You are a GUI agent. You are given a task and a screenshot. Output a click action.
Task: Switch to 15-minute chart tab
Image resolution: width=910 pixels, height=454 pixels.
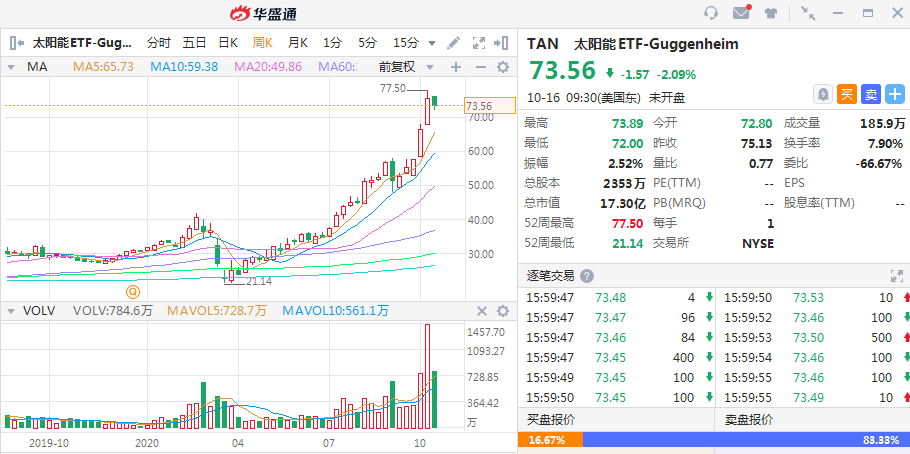tap(406, 42)
